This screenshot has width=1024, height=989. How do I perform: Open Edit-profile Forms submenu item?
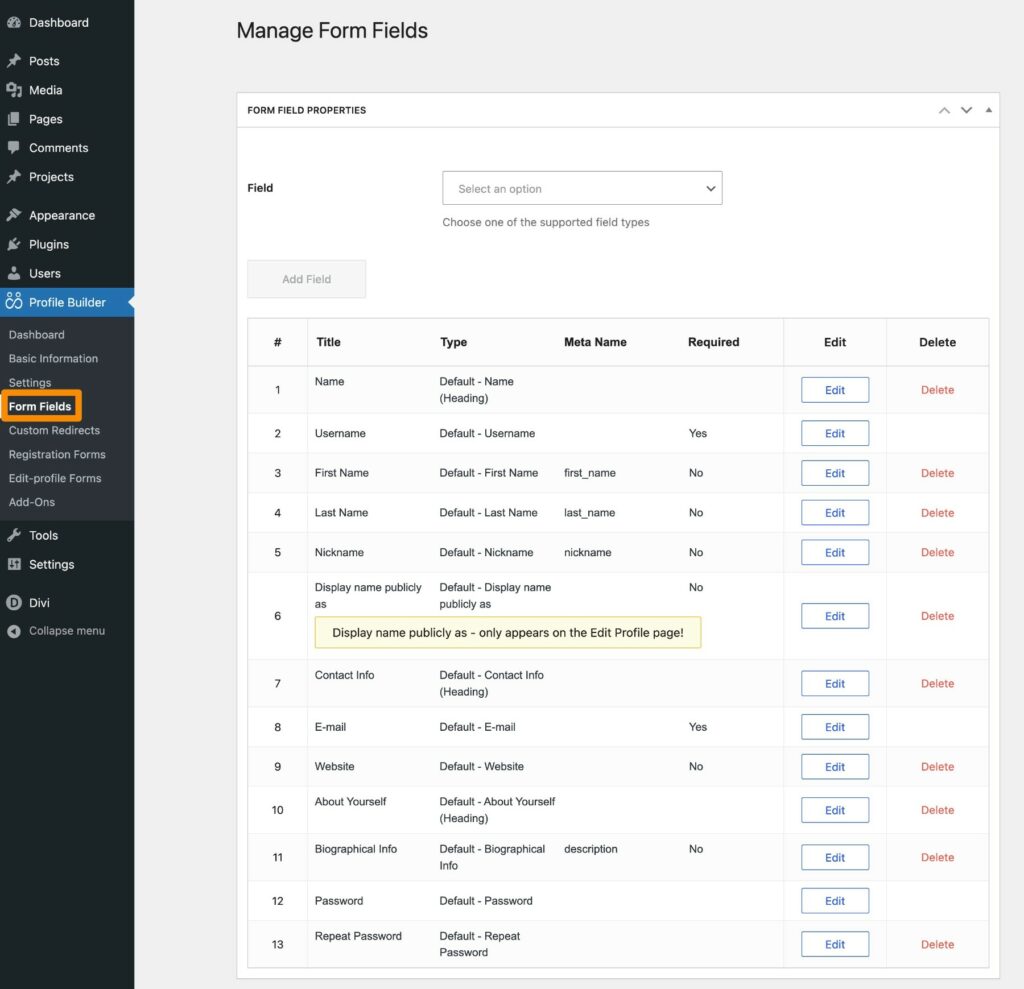click(x=55, y=478)
